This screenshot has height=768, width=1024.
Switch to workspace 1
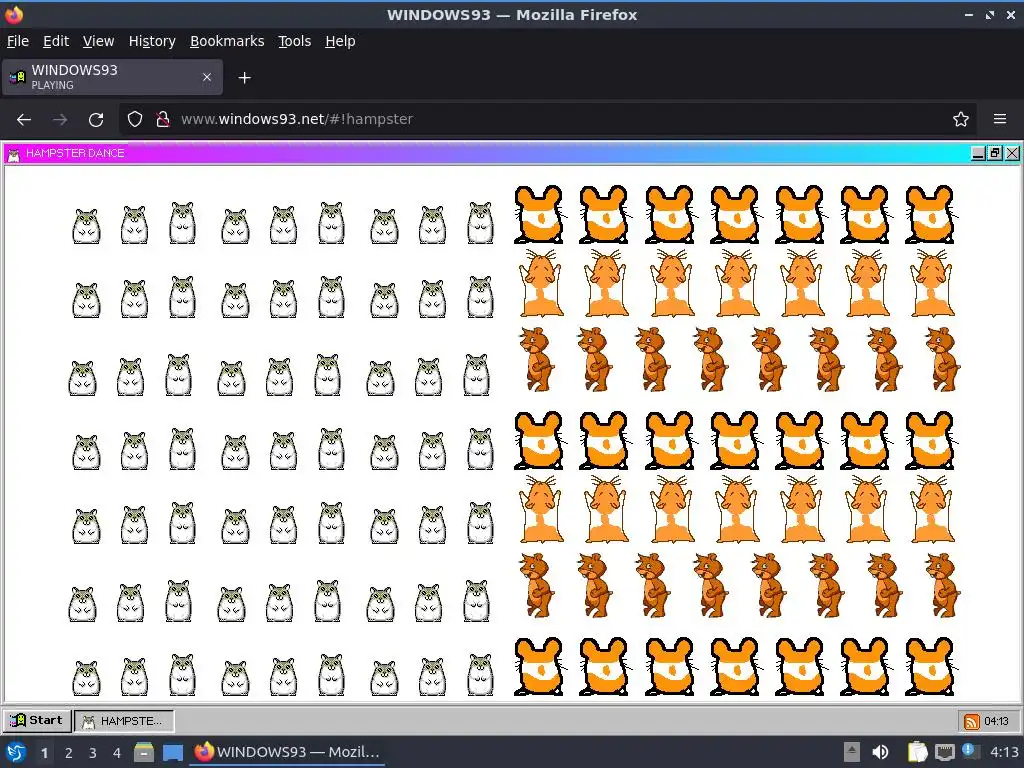coord(44,753)
